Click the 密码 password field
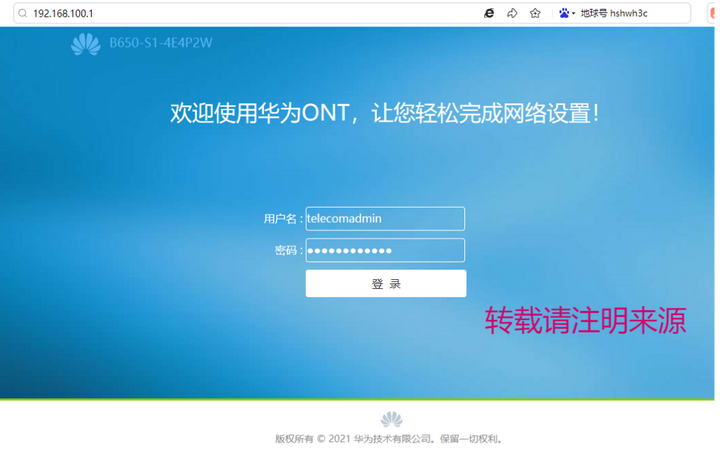This screenshot has height=451, width=720. 385,250
